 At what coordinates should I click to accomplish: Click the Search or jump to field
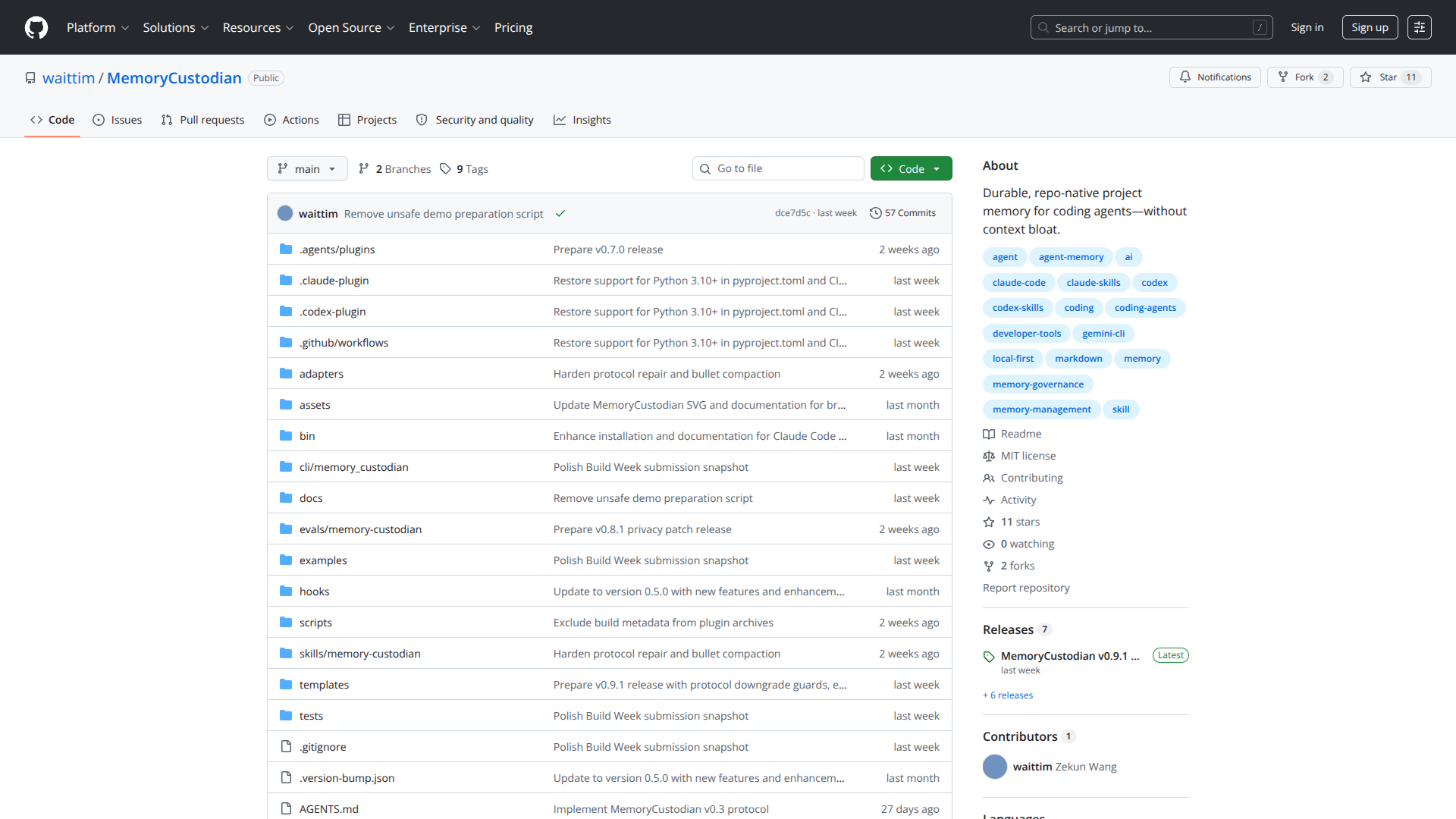tap(1151, 27)
